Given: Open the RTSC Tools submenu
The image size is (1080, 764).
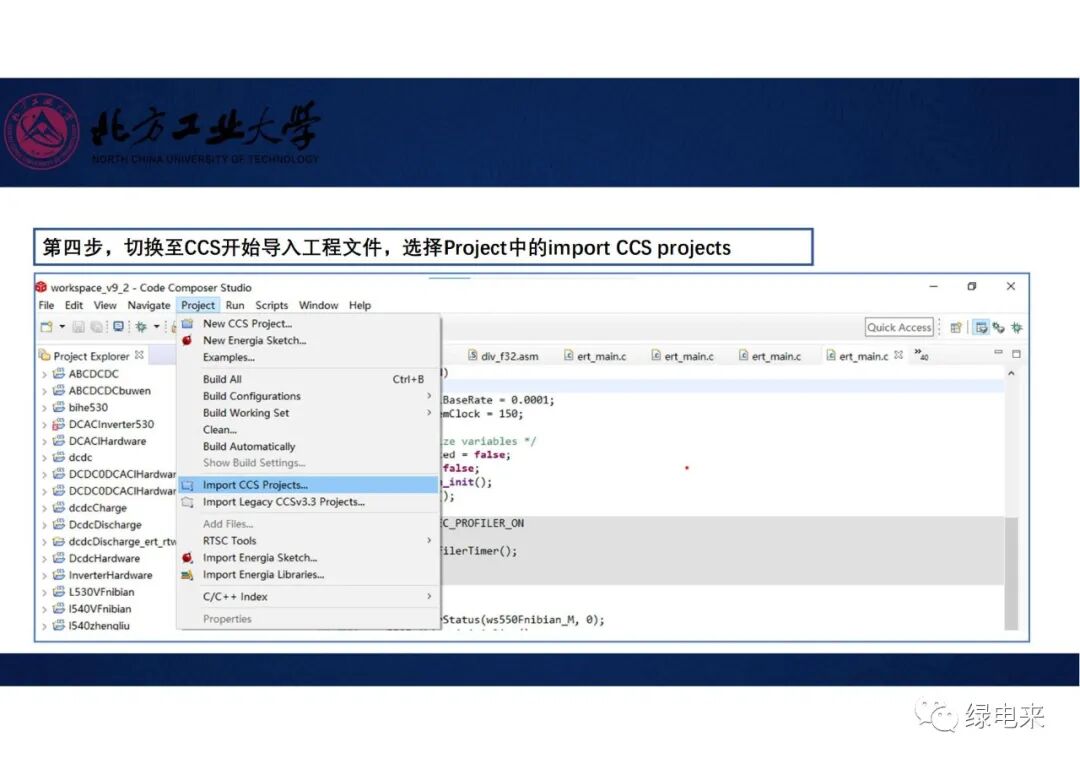Looking at the screenshot, I should [308, 541].
